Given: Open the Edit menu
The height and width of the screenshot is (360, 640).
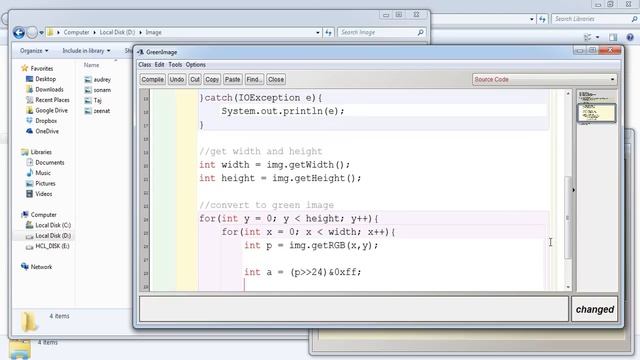Looking at the screenshot, I should point(159,64).
